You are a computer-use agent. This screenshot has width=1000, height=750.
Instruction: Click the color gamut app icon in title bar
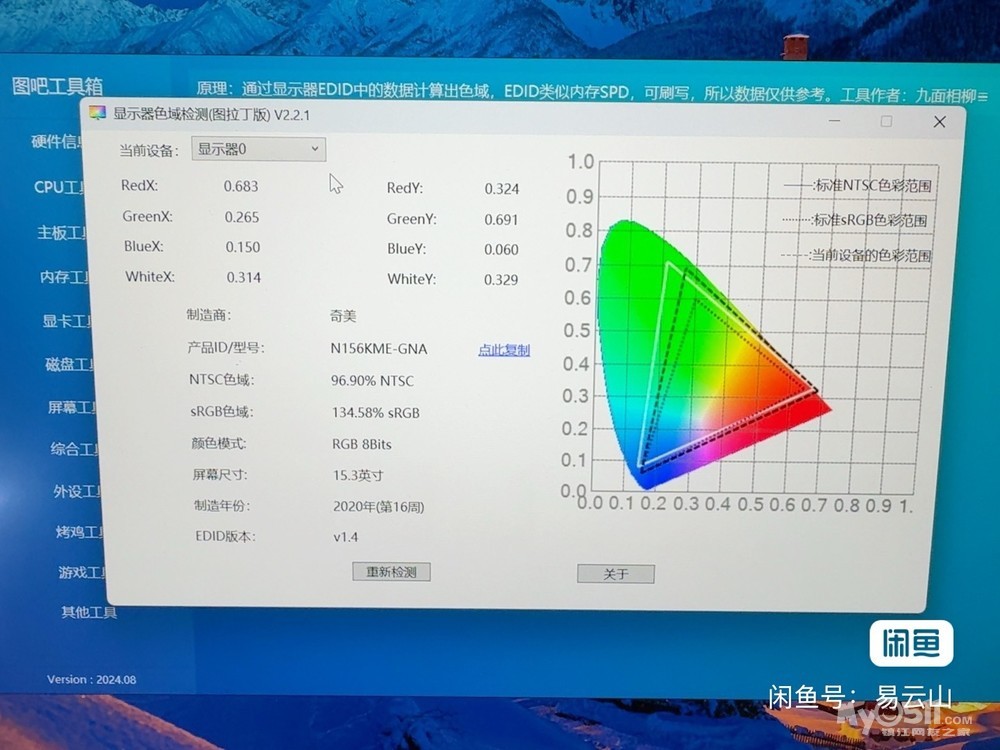click(97, 114)
